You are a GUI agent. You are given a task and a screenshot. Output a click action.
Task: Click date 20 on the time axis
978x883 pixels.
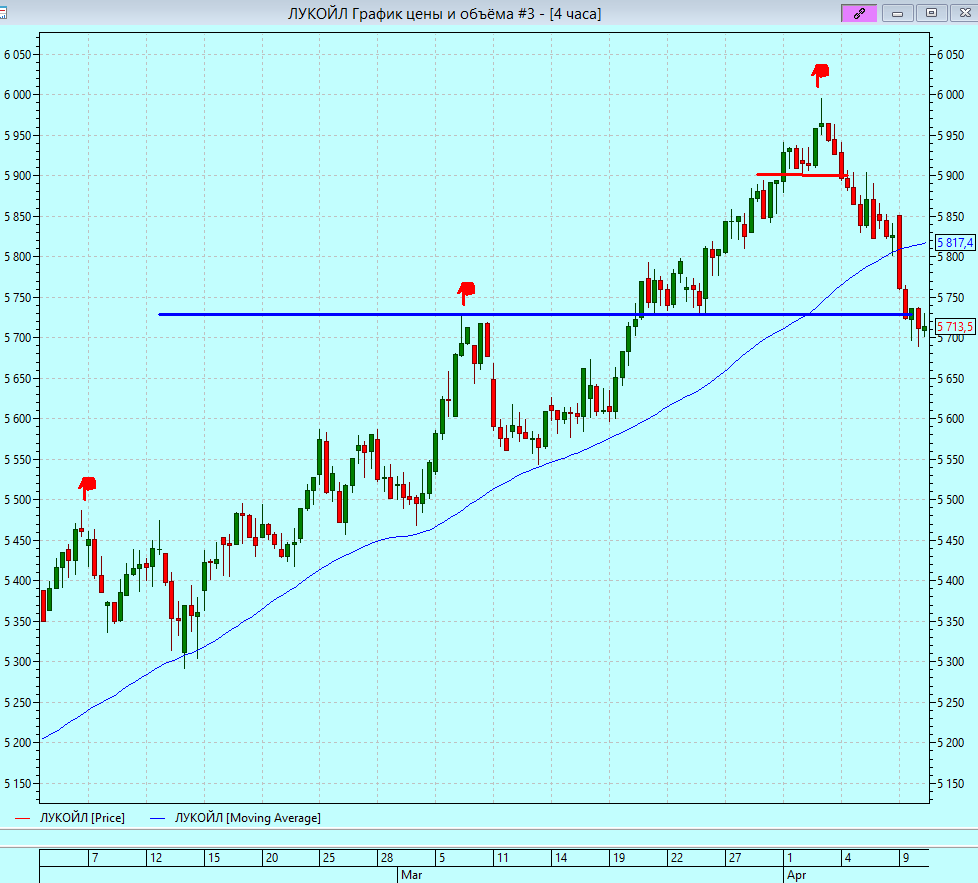coord(272,858)
